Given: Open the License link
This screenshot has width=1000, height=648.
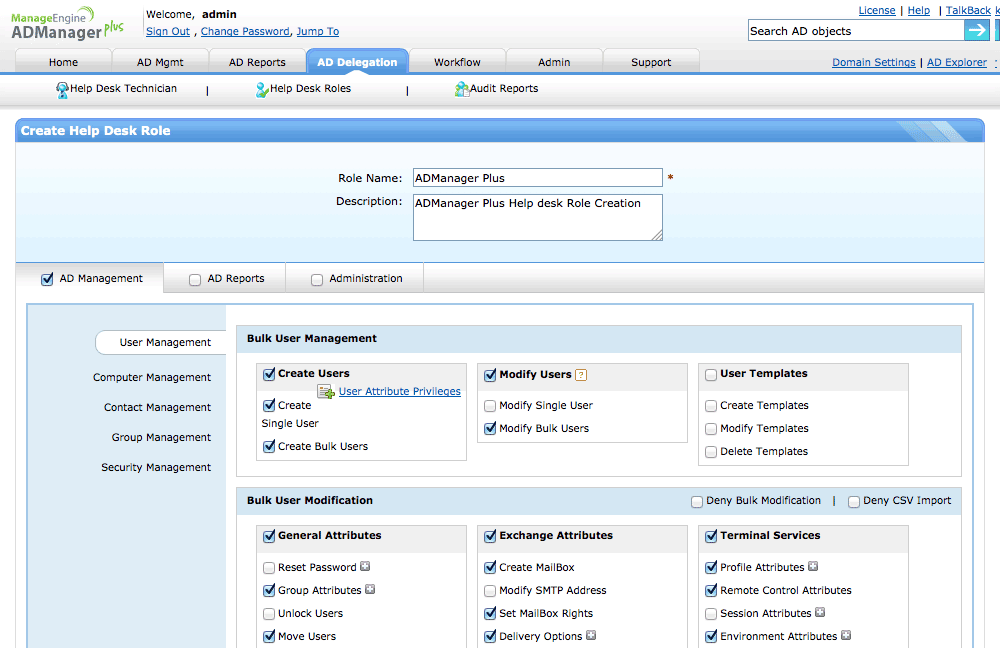Looking at the screenshot, I should pos(877,10).
